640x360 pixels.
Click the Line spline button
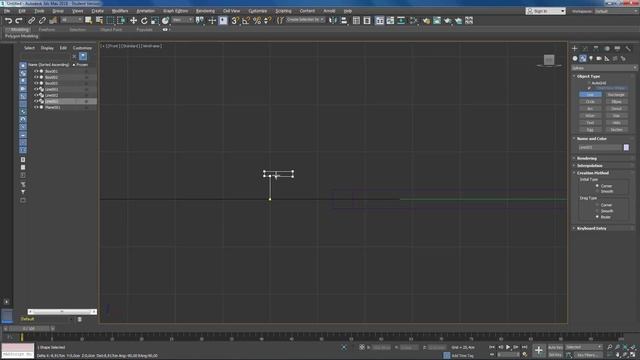tap(590, 95)
